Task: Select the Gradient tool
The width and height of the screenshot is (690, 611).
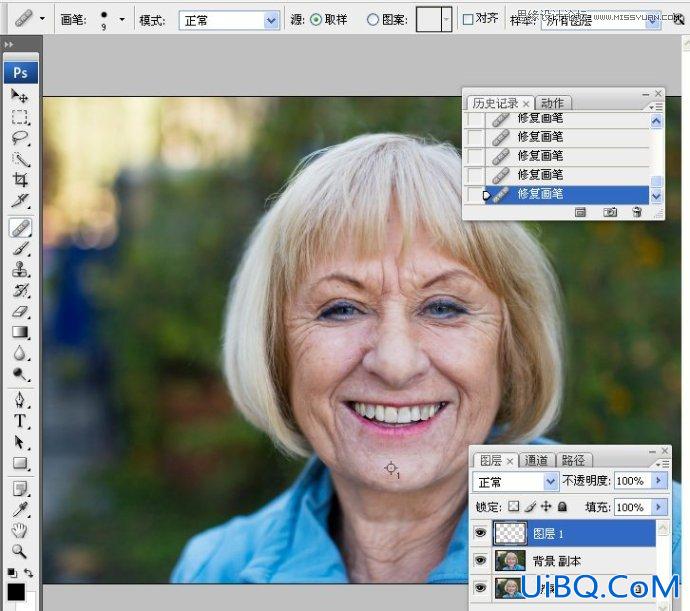Action: [x=19, y=332]
